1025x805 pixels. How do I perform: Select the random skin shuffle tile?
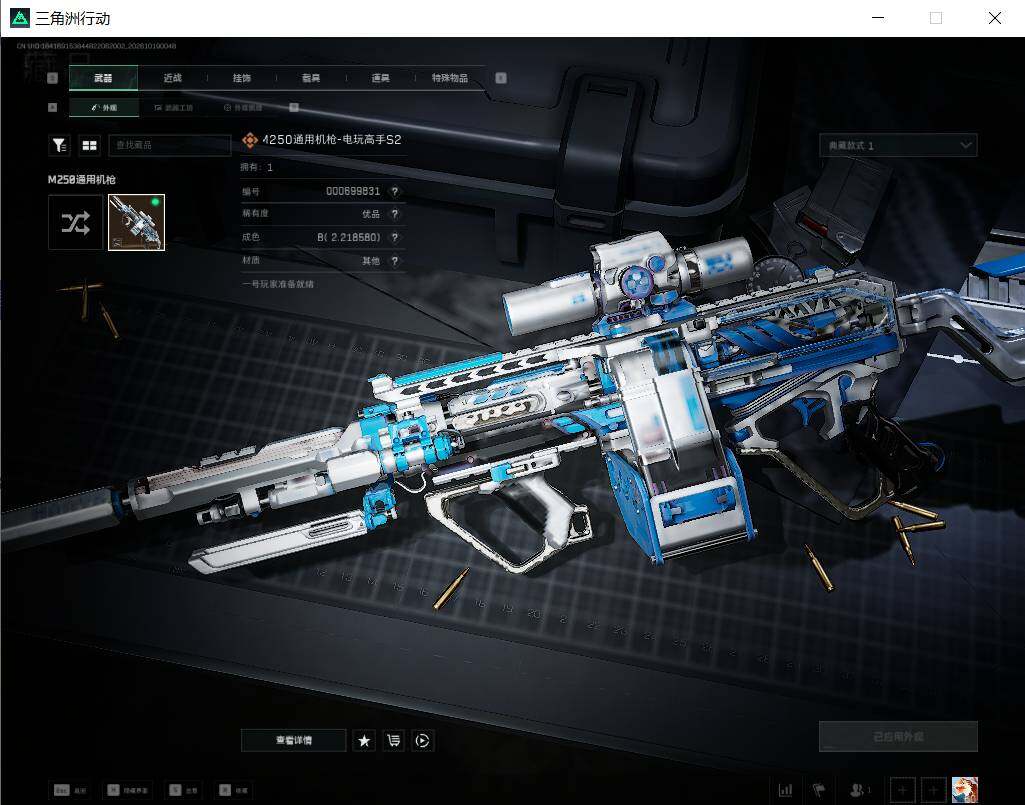(75, 222)
